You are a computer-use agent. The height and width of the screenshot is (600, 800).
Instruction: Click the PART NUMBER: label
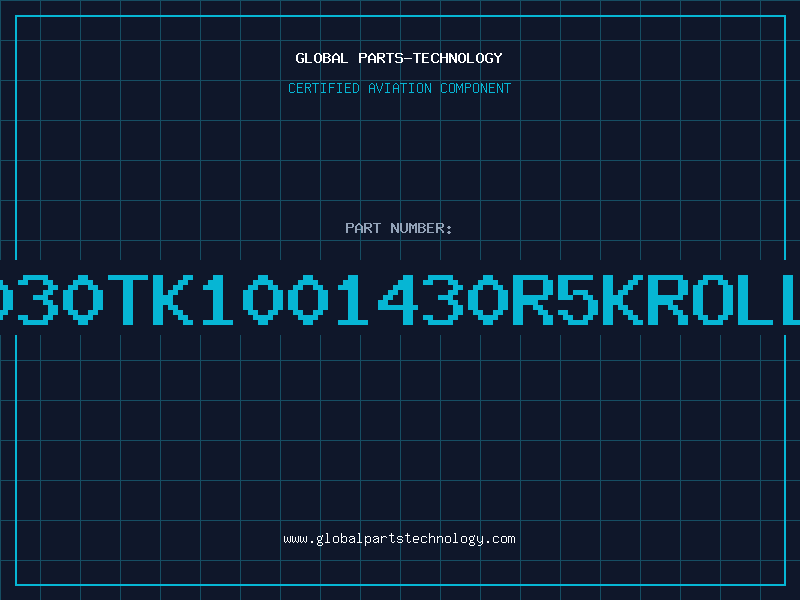point(399,228)
